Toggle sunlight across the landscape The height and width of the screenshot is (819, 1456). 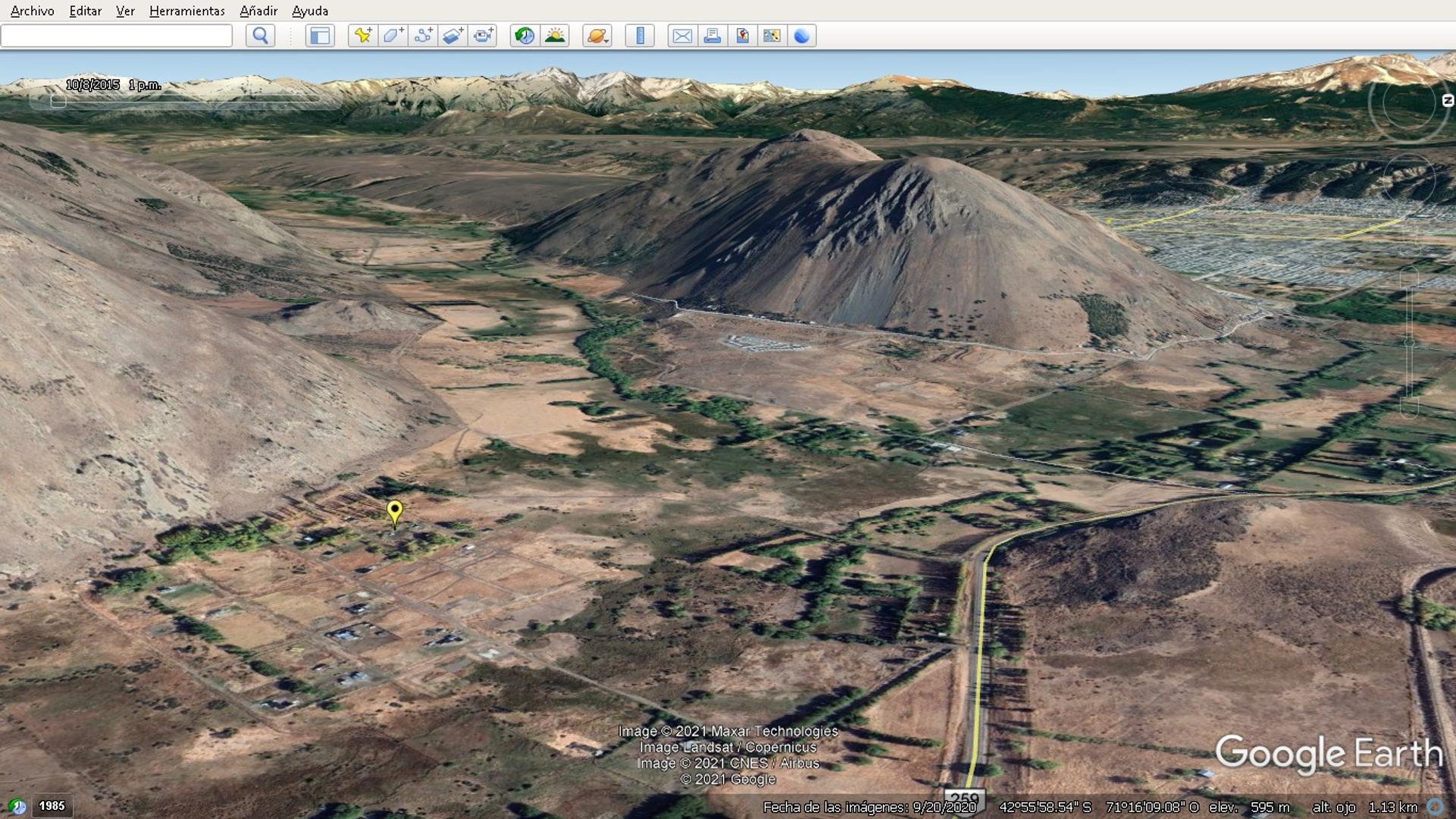[x=555, y=36]
